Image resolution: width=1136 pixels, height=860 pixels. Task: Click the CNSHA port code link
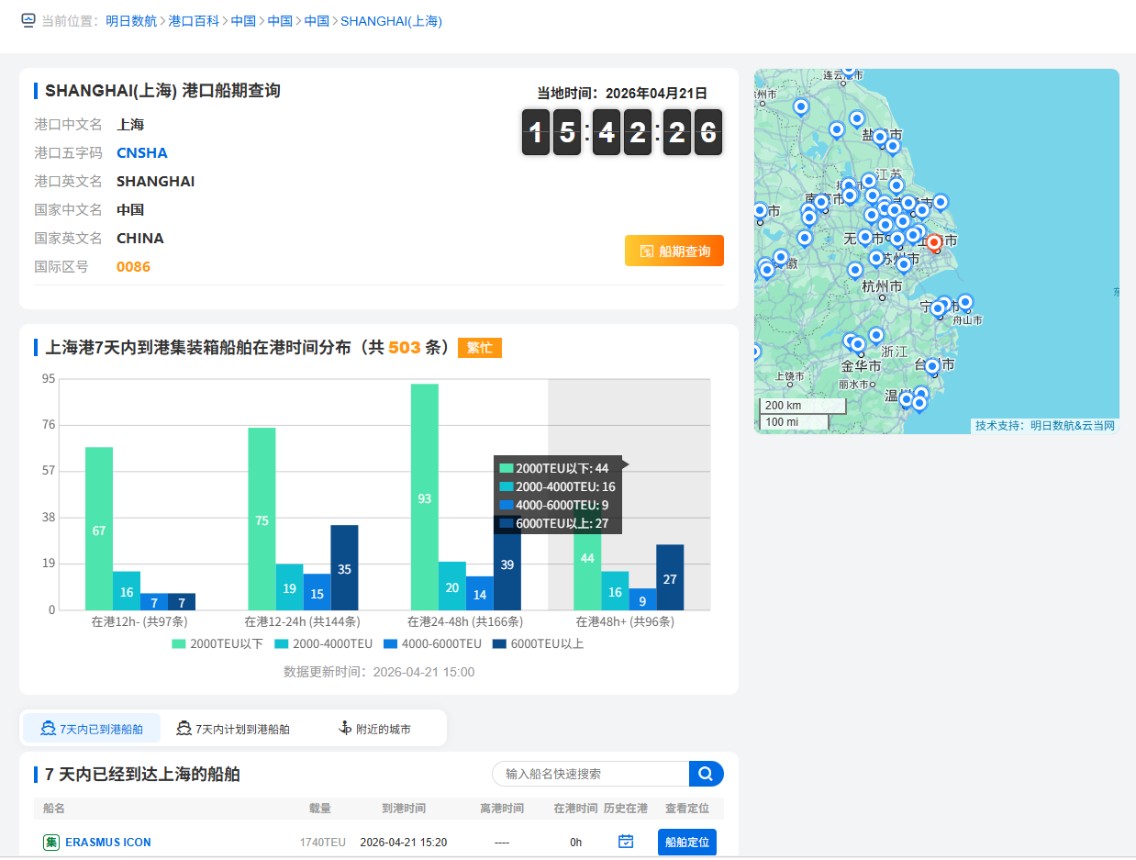[x=142, y=153]
